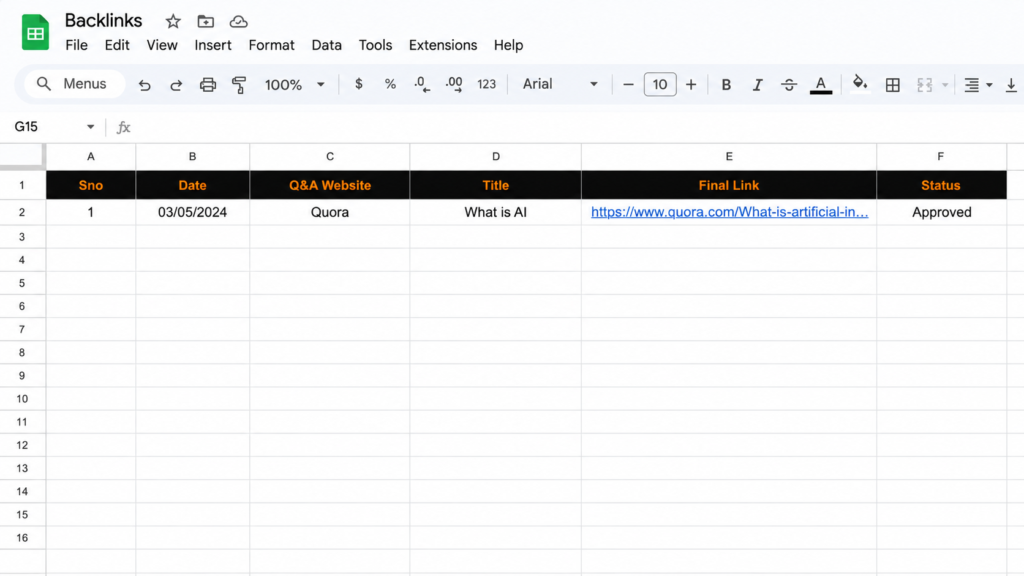
Task: Open more number formats 123
Action: coord(487,84)
